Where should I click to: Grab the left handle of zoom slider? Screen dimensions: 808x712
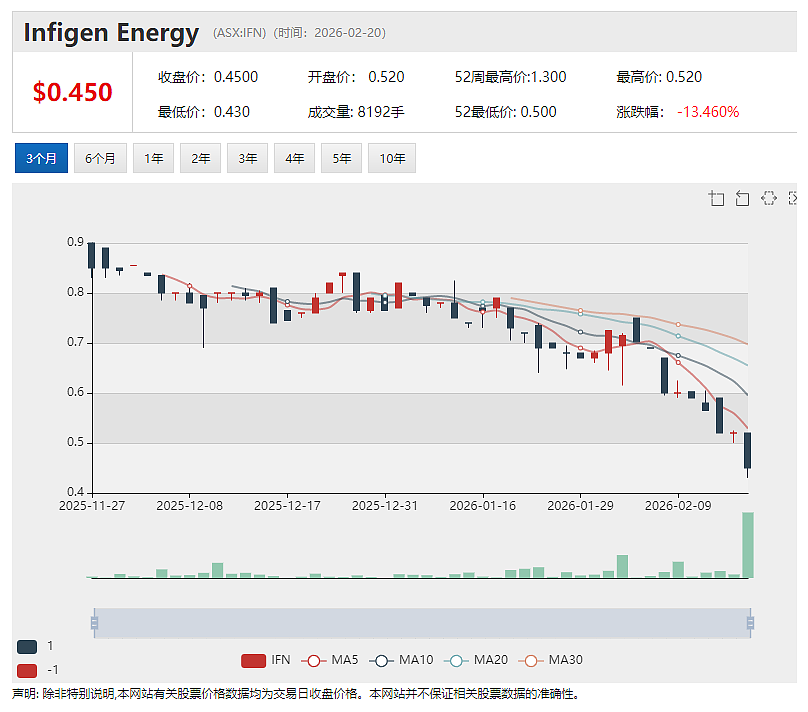(x=94, y=623)
